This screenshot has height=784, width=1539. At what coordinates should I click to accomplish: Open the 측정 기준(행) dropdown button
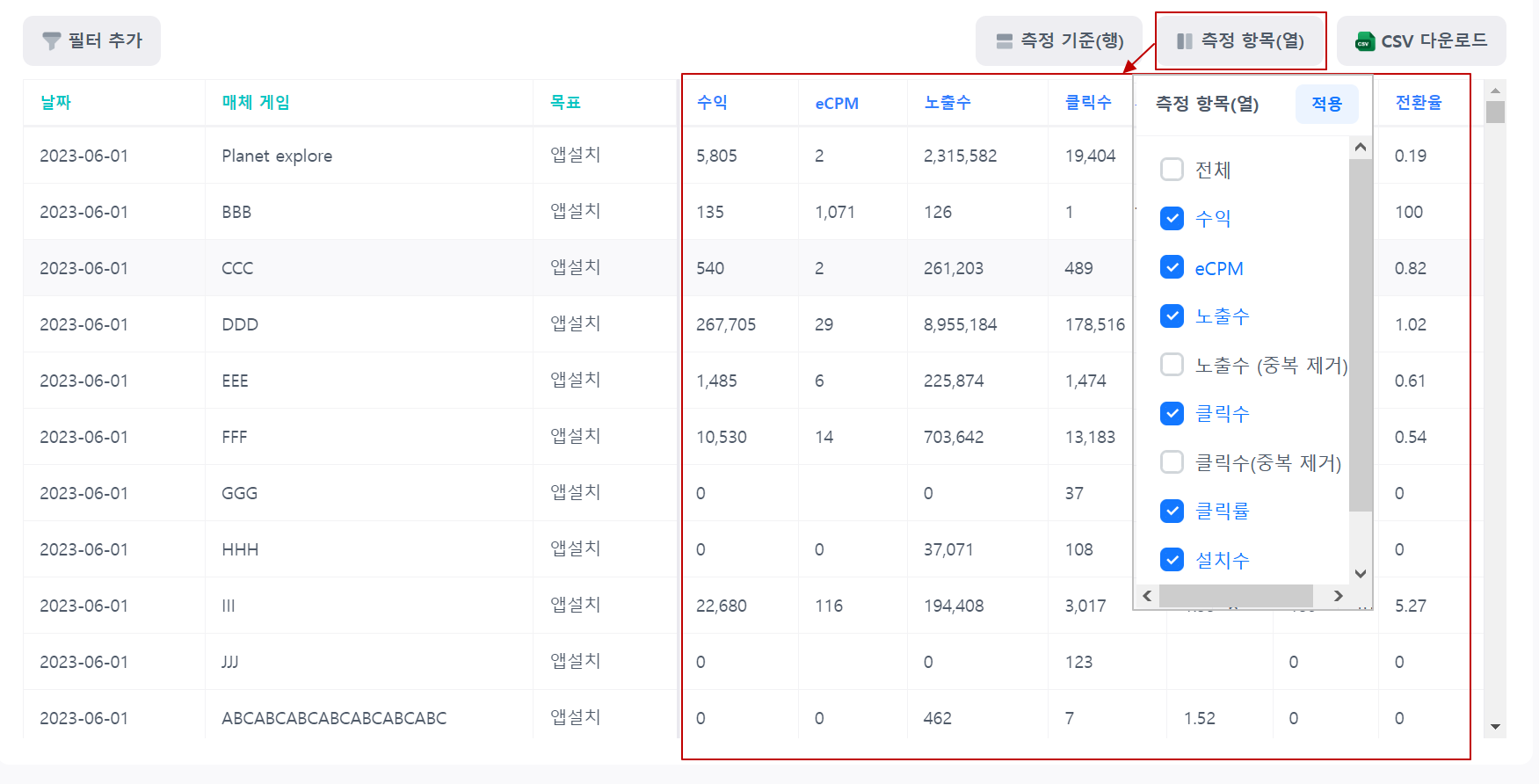(x=1059, y=40)
